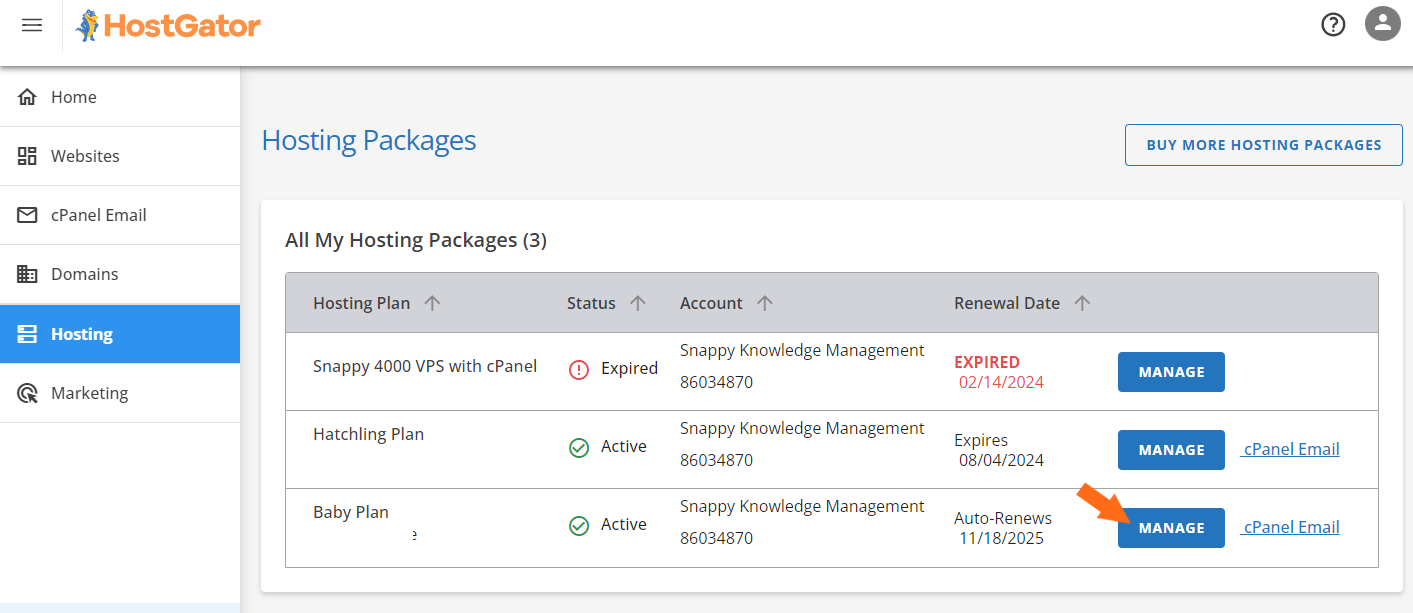Select the Marketing megaphone icon
1413x613 pixels.
tap(23, 392)
